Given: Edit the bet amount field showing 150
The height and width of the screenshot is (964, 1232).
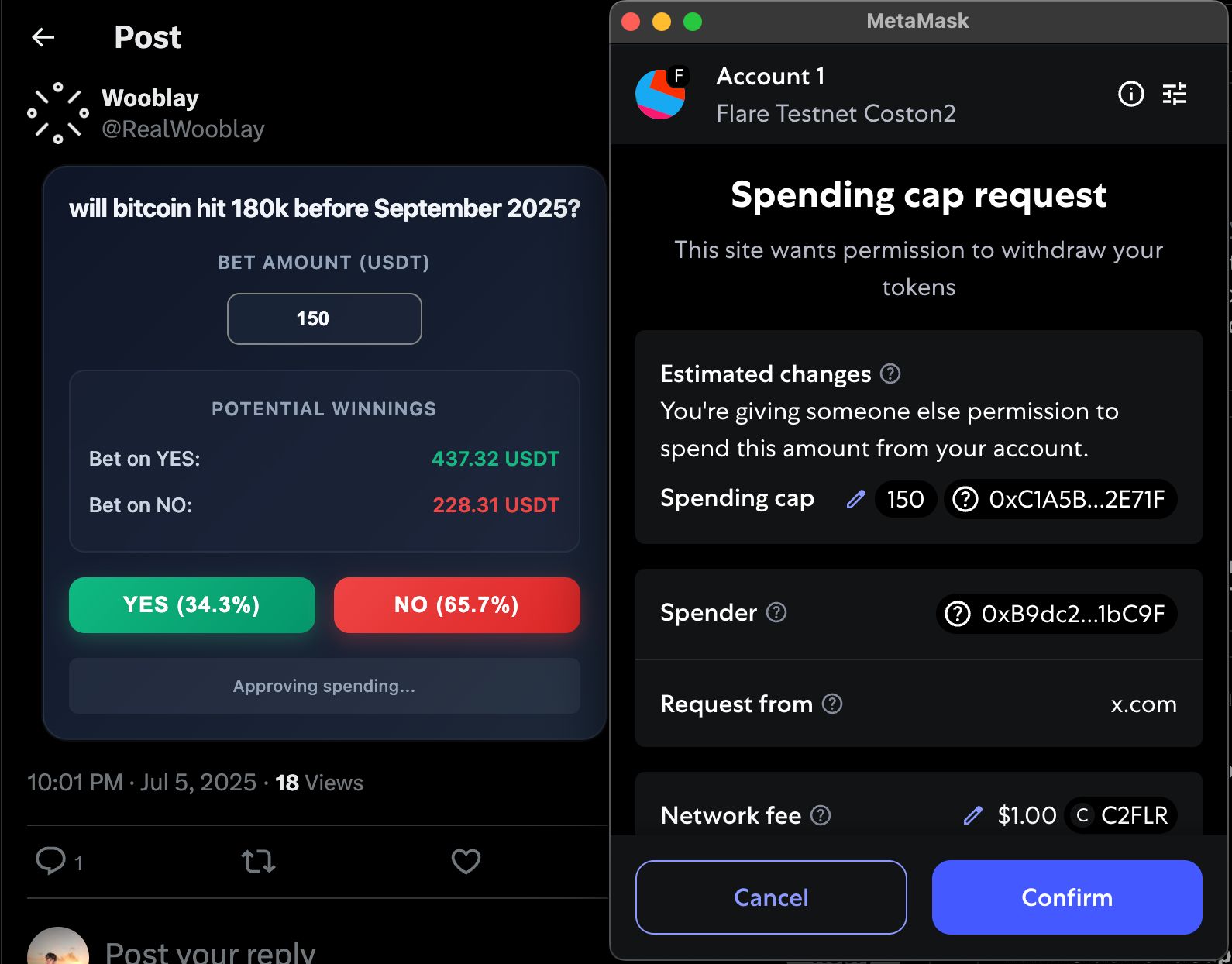Looking at the screenshot, I should (325, 318).
